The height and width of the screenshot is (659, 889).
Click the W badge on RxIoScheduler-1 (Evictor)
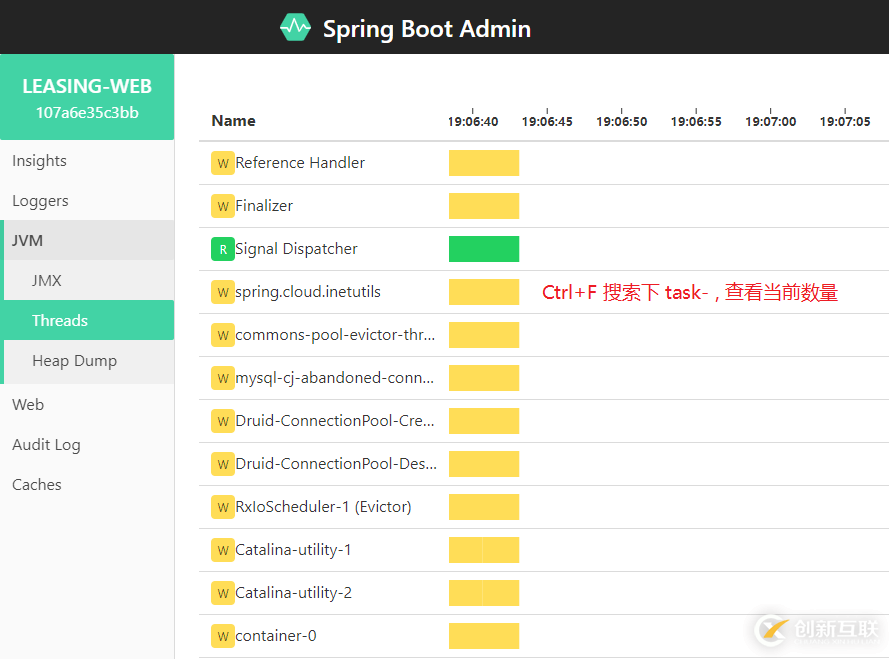click(x=223, y=507)
